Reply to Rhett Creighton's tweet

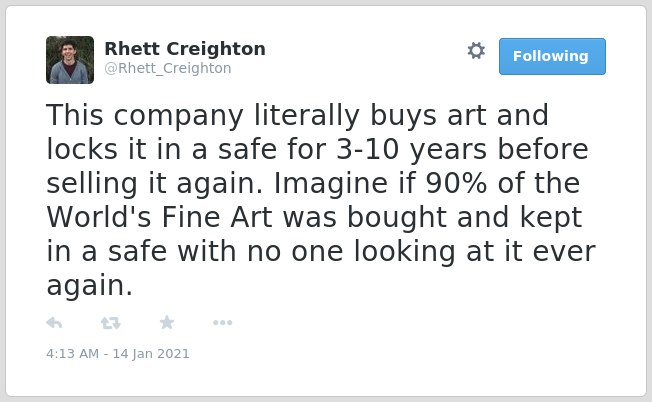point(54,323)
